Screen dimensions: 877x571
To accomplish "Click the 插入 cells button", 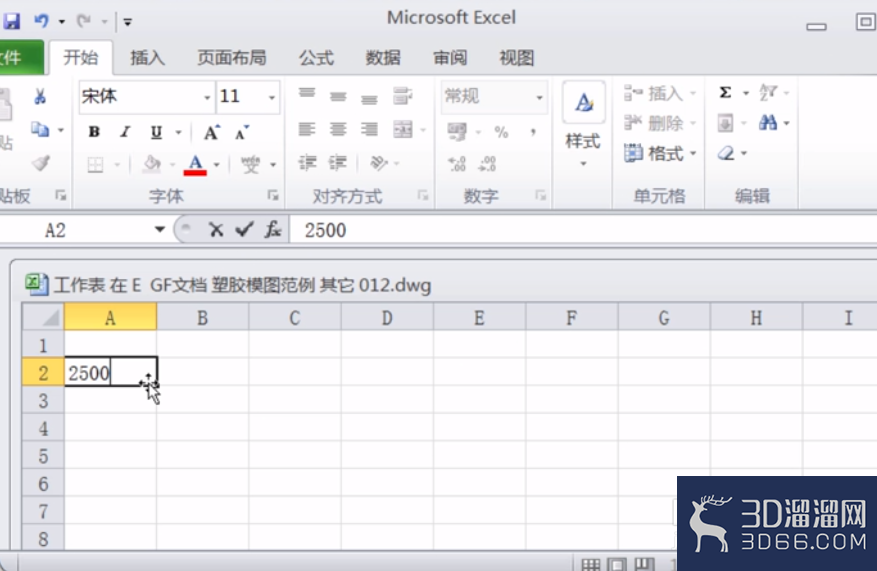I will (x=660, y=93).
